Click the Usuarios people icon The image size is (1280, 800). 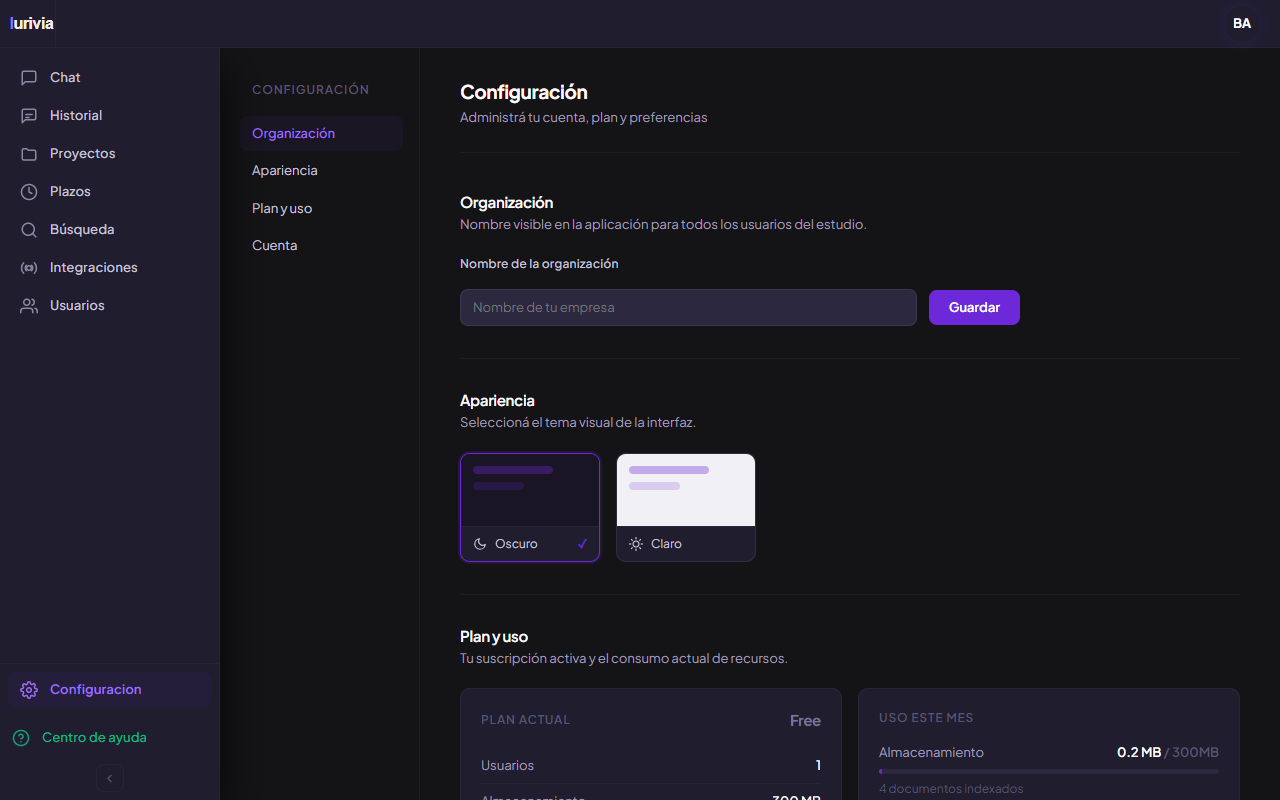(29, 306)
